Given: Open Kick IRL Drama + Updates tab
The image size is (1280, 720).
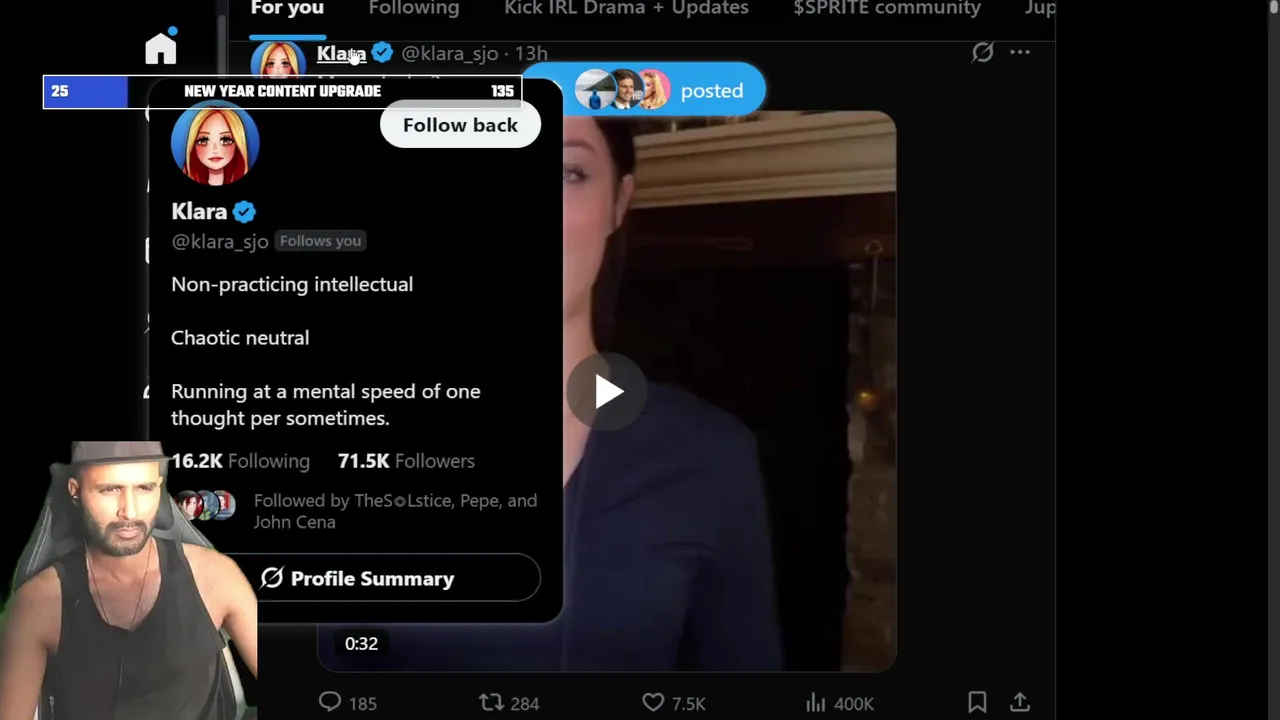Looking at the screenshot, I should click(626, 9).
